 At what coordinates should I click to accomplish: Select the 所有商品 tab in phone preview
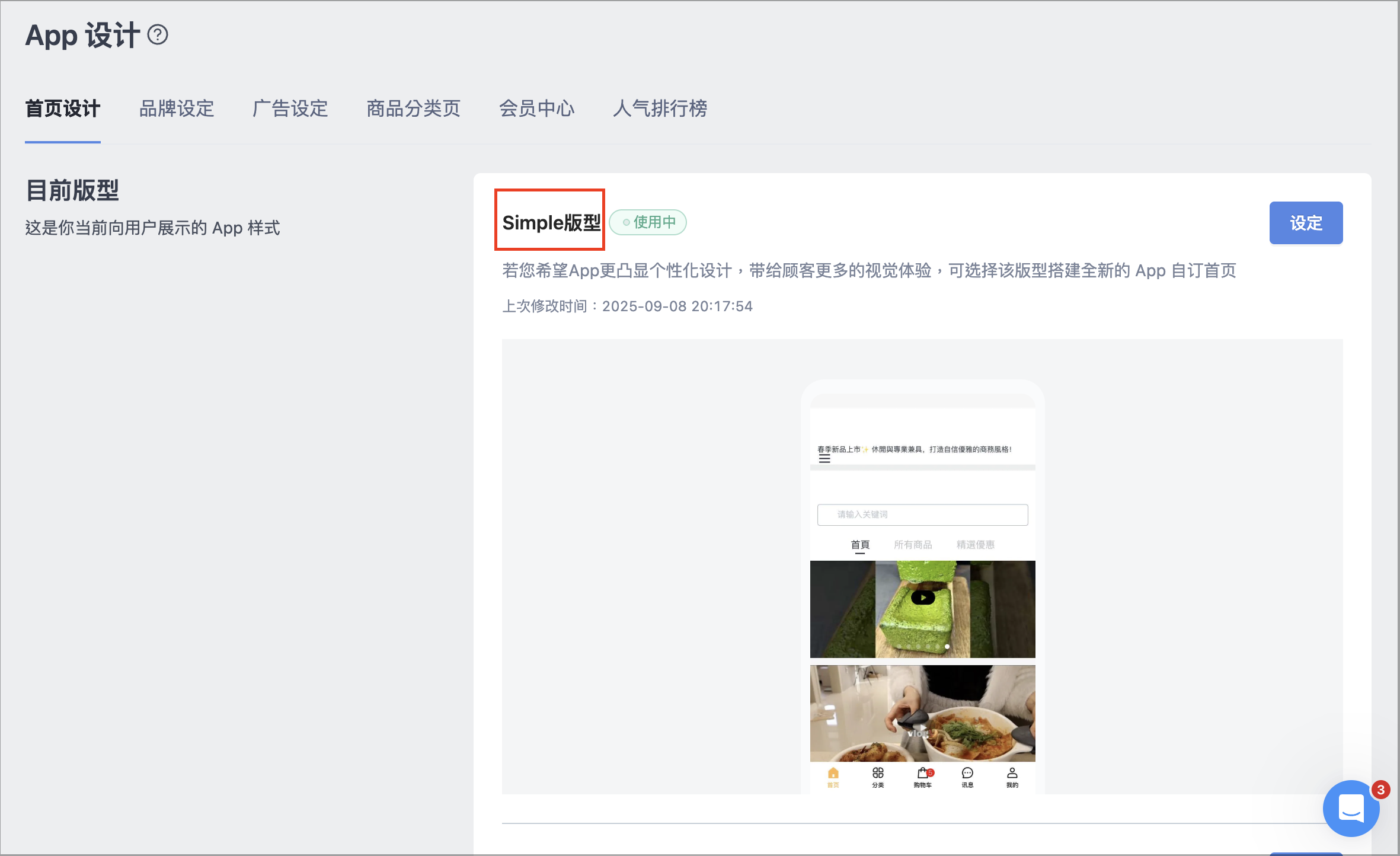913,545
